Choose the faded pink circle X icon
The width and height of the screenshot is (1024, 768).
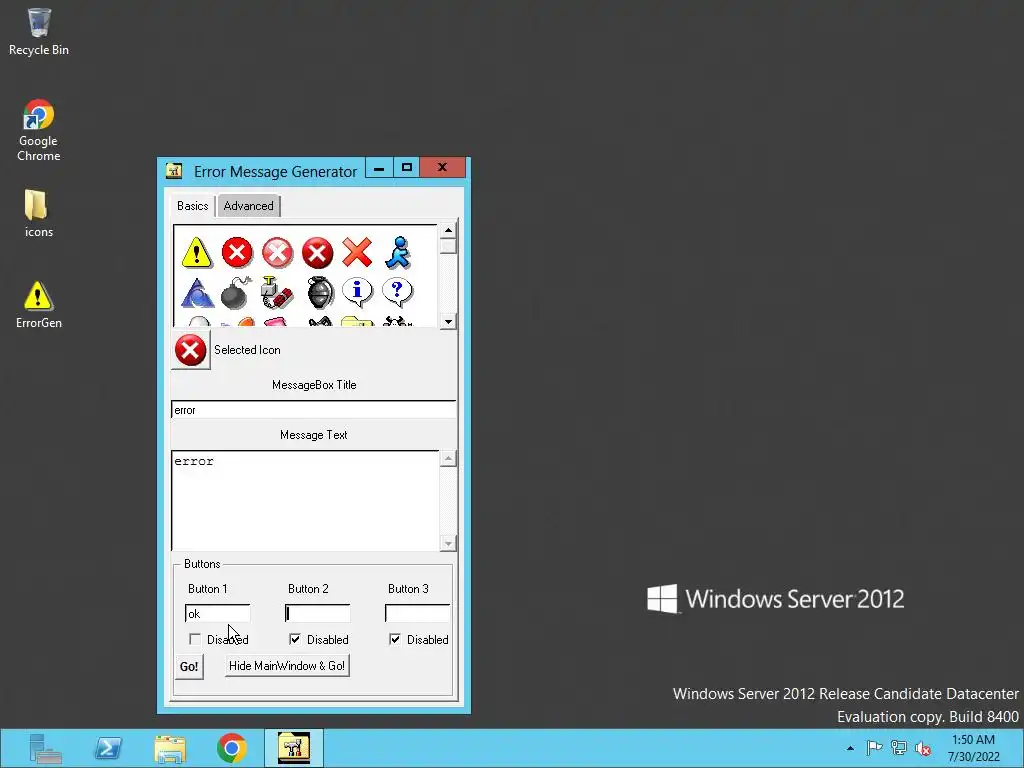tap(278, 253)
